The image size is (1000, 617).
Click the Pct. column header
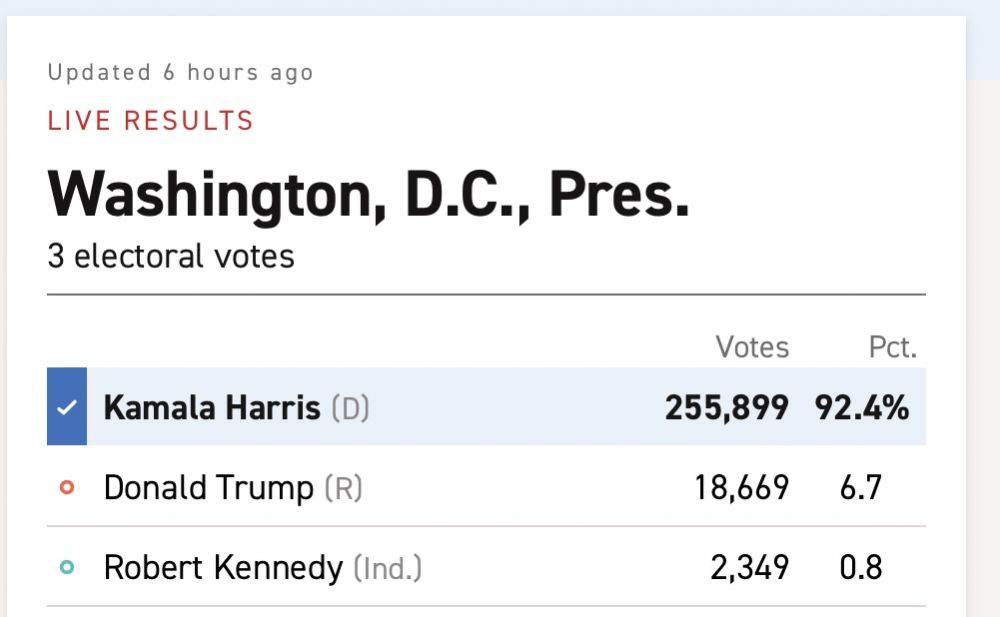click(892, 347)
